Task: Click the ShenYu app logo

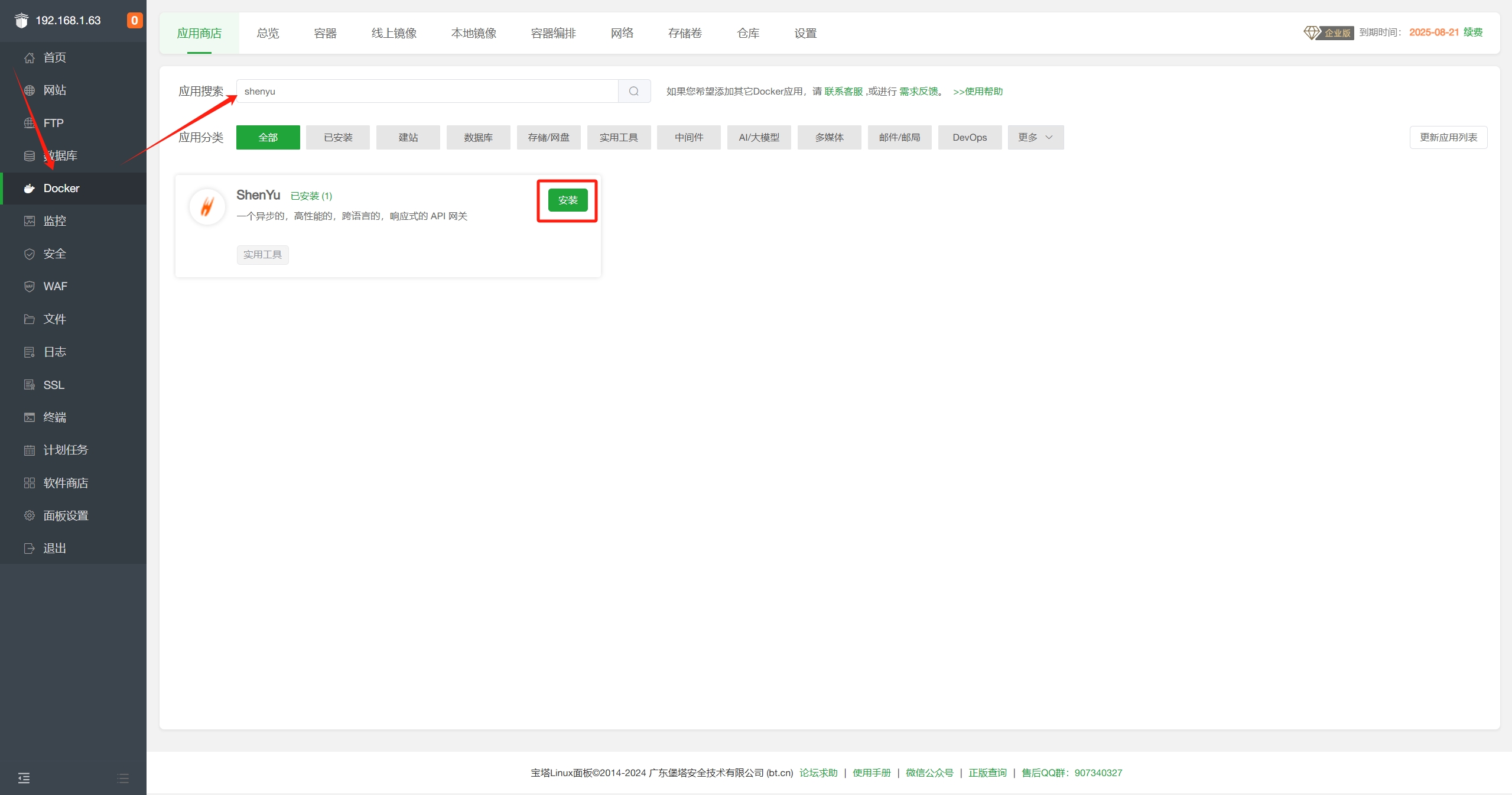Action: [207, 207]
